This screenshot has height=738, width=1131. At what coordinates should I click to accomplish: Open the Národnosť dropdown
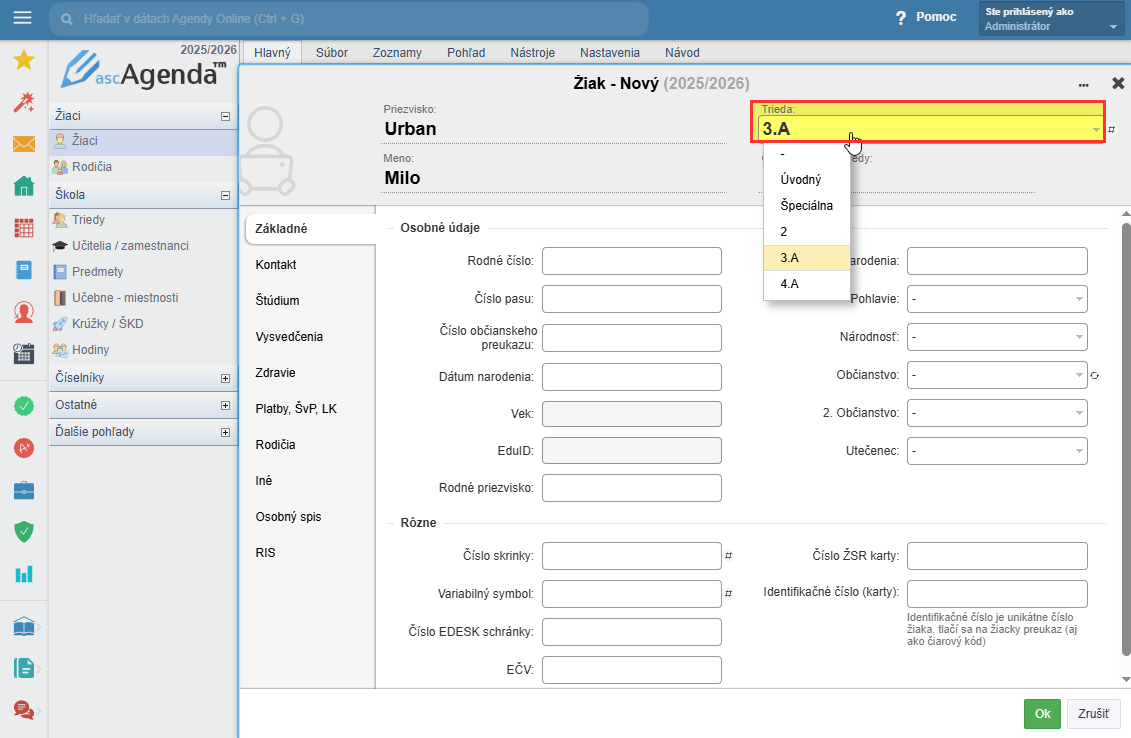tap(996, 337)
